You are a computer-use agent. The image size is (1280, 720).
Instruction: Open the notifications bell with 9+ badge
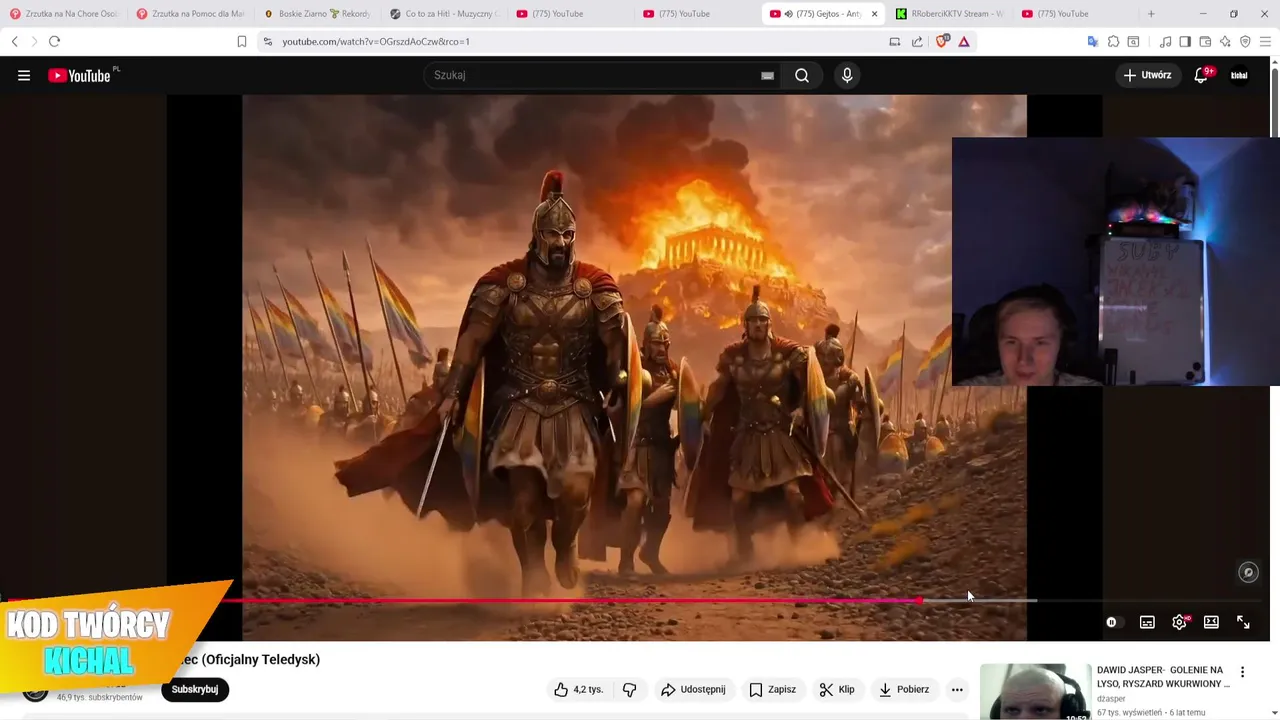coord(1202,75)
